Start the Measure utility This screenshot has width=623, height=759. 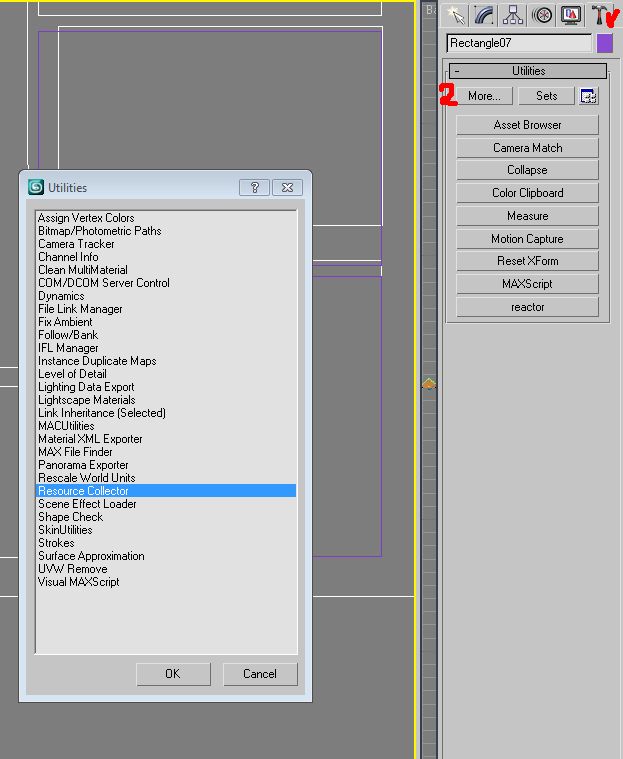pyautogui.click(x=528, y=216)
